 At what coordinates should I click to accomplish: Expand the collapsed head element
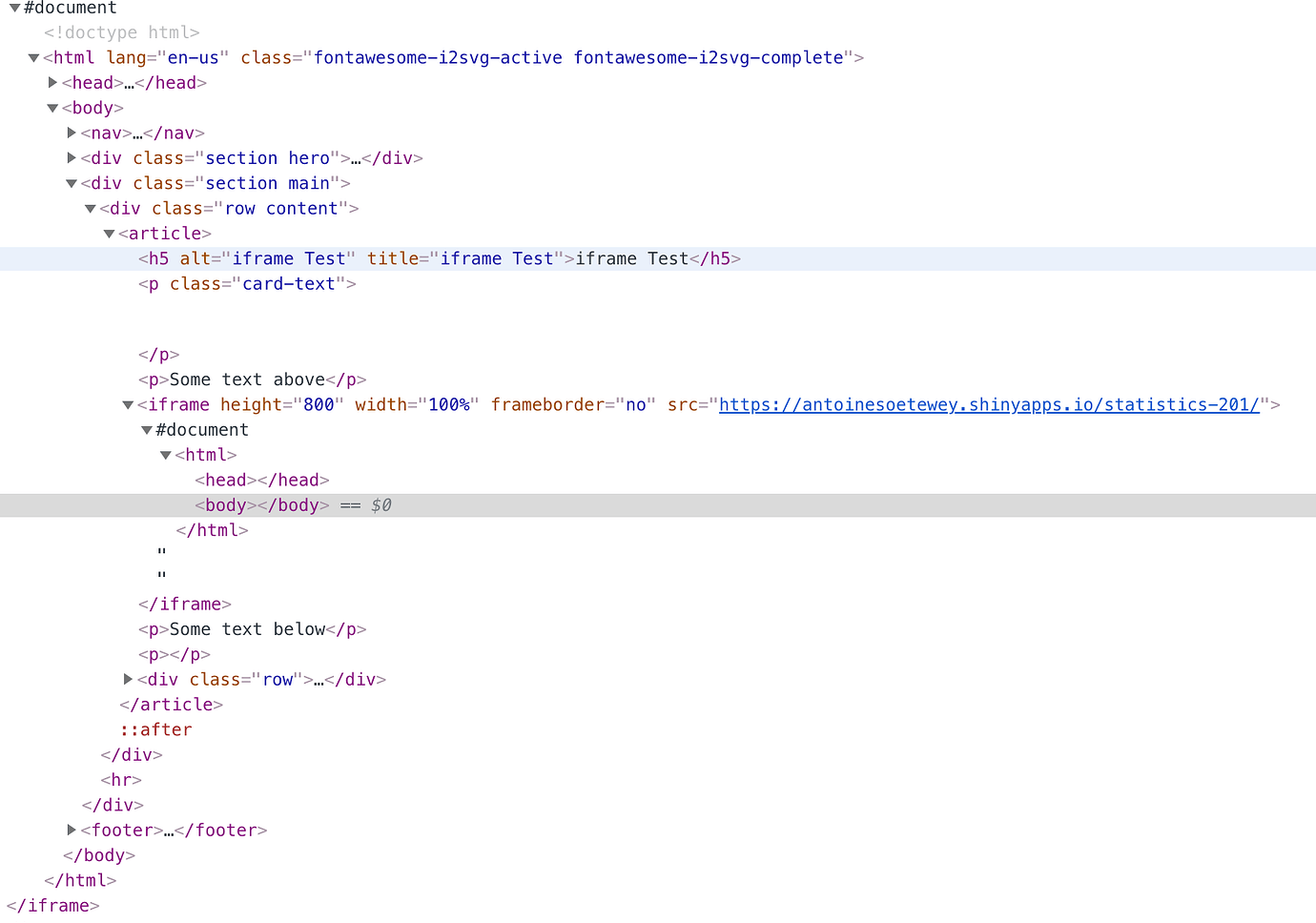[x=53, y=82]
